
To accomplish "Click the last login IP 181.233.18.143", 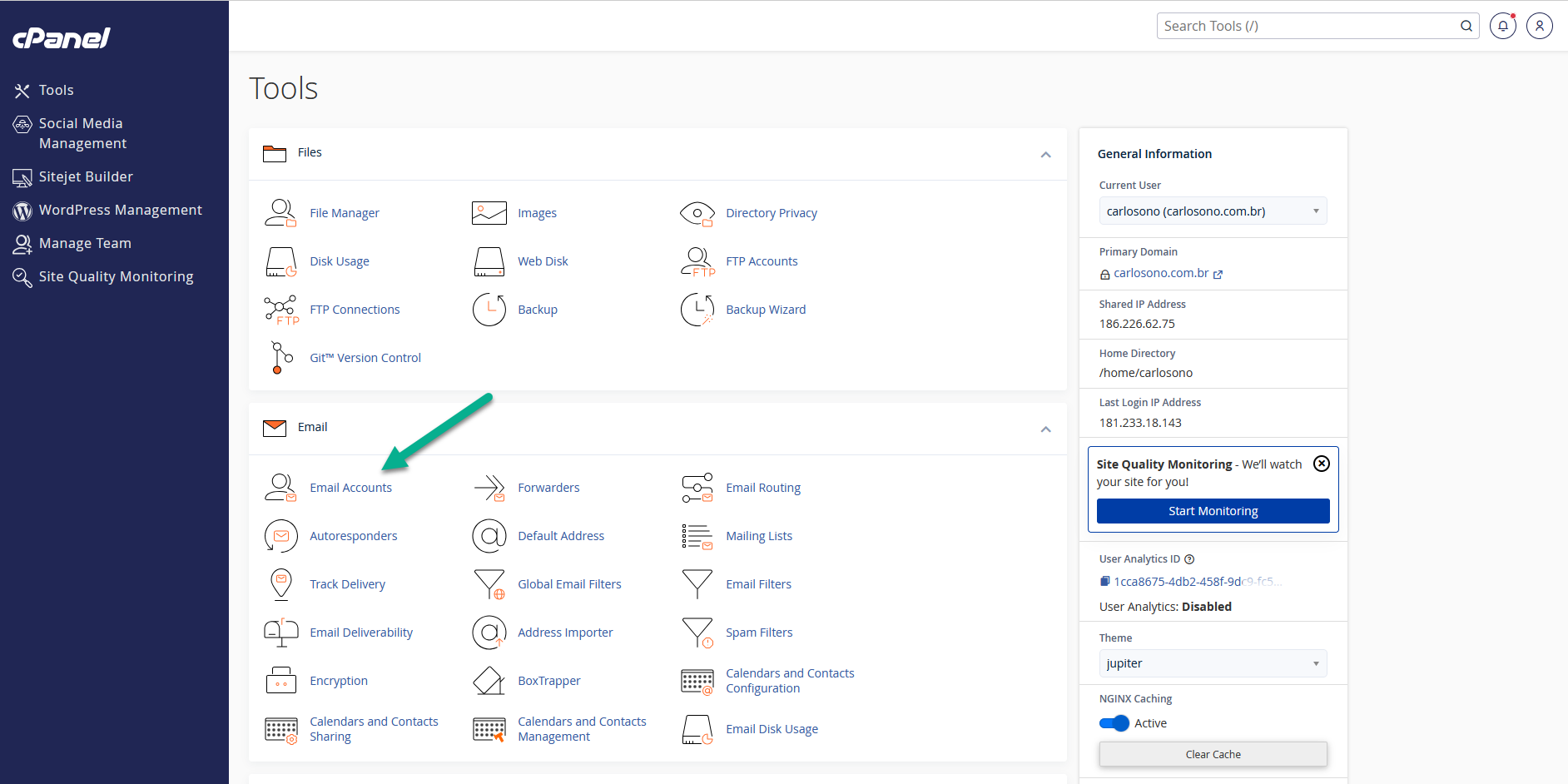I will 1140,423.
